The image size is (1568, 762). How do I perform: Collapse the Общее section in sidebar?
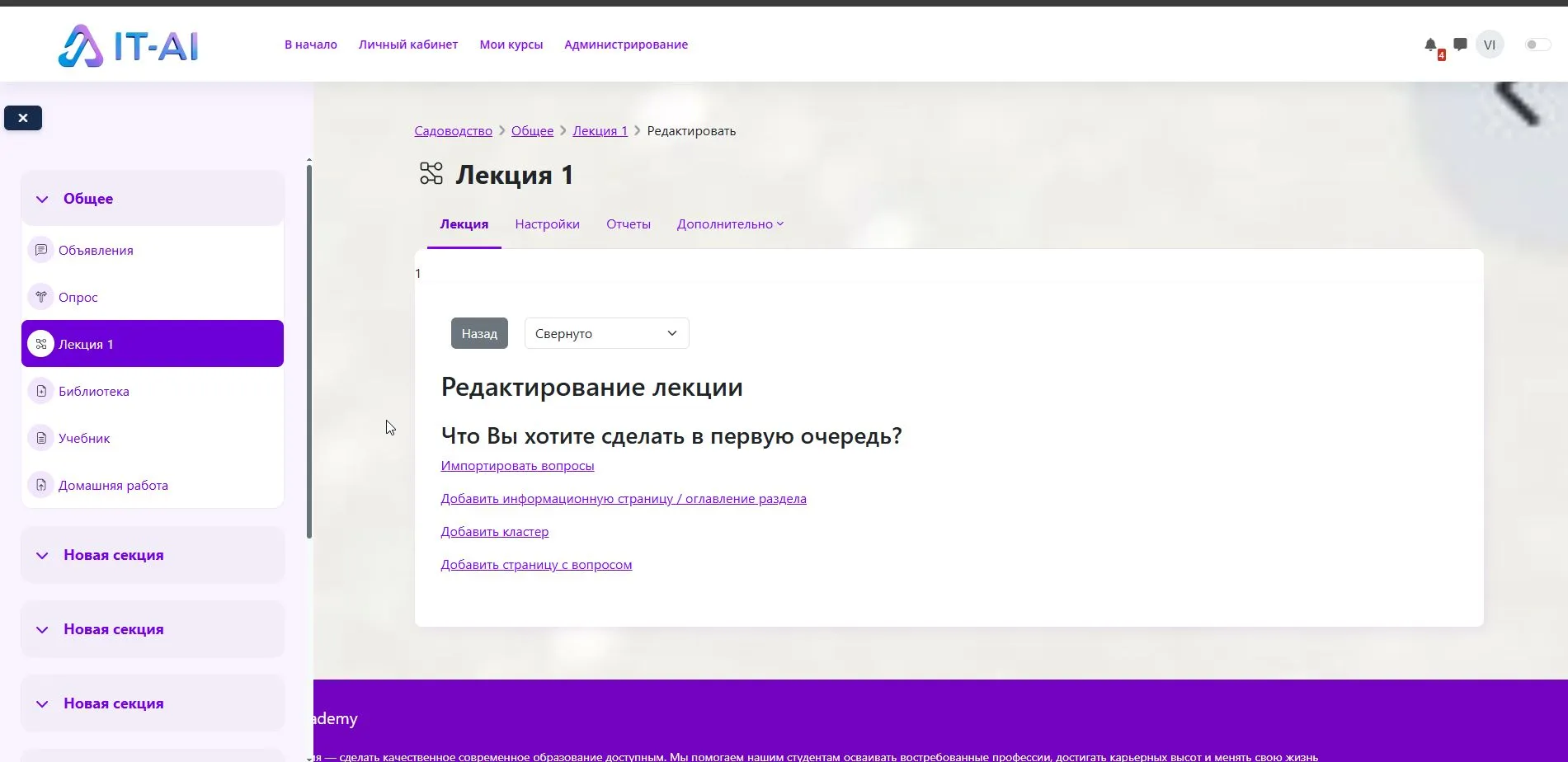pos(42,198)
